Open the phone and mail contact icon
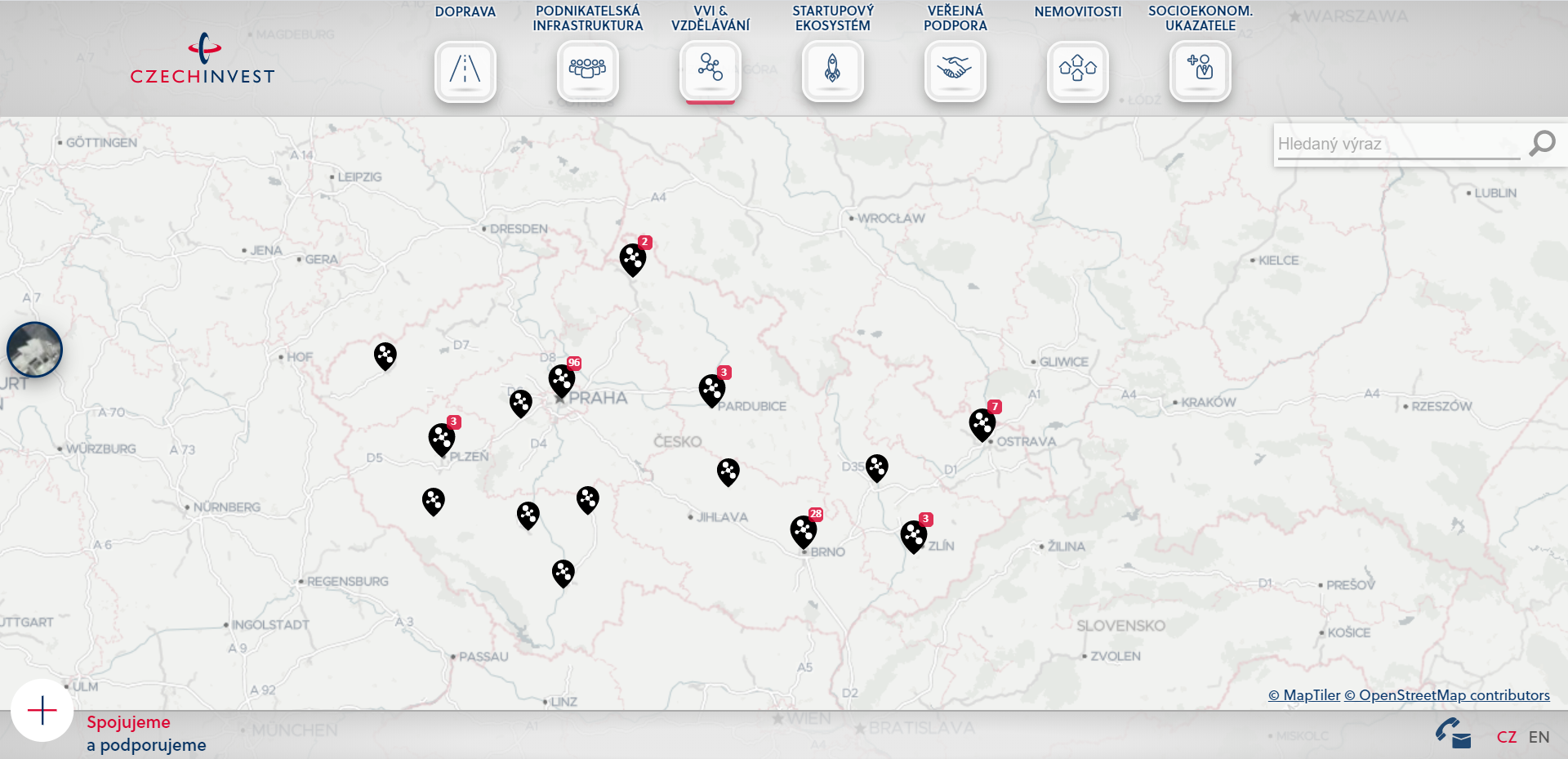Image resolution: width=1568 pixels, height=759 pixels. (1454, 733)
